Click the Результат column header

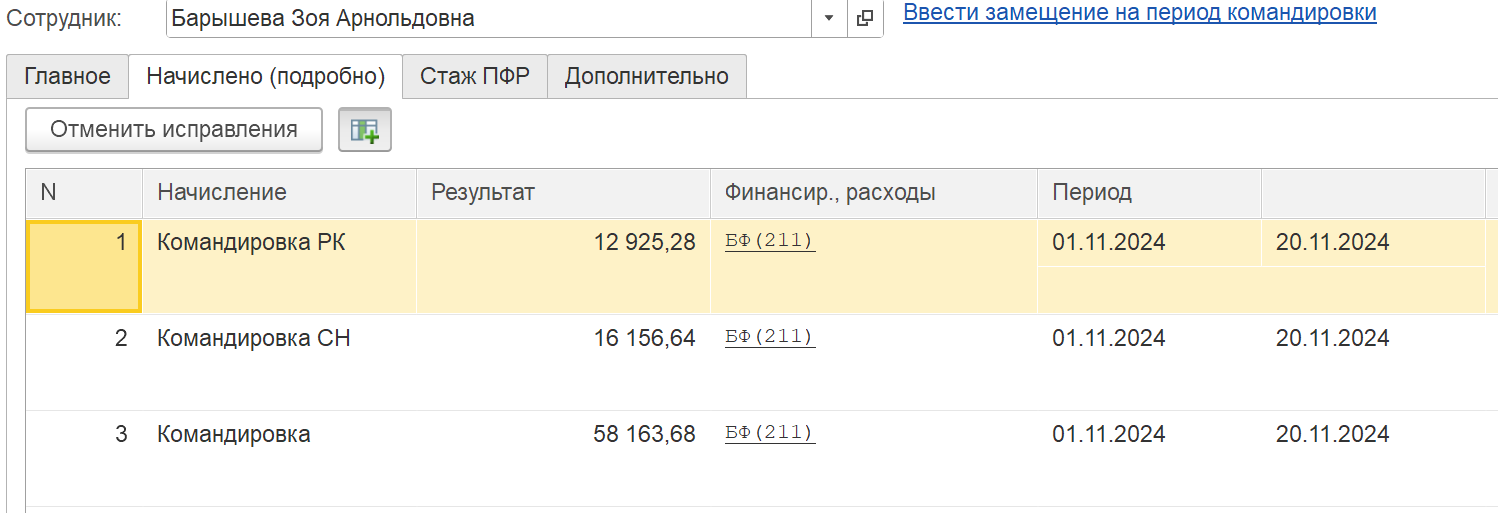tap(483, 193)
